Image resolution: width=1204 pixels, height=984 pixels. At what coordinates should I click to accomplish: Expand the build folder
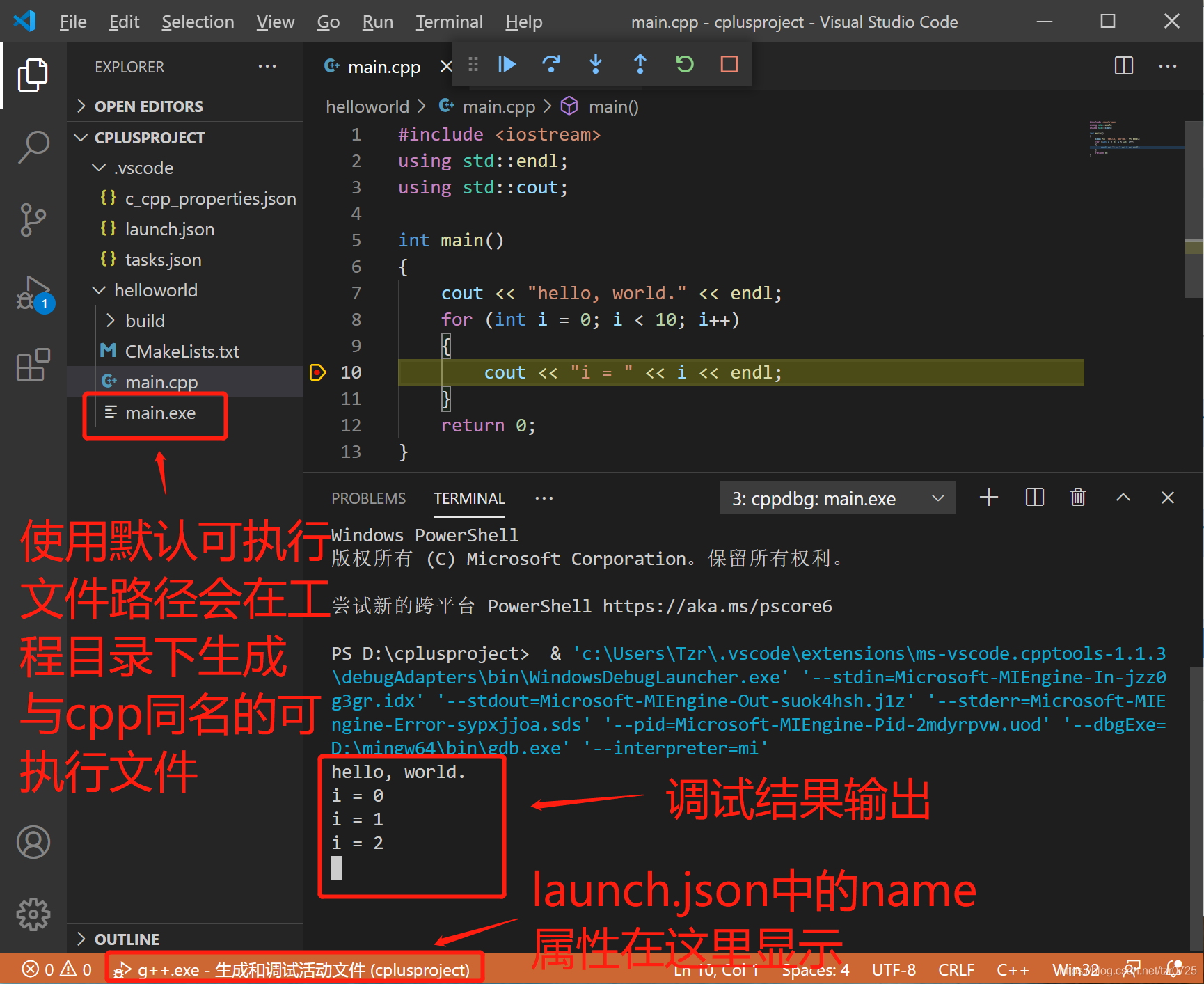(x=185, y=321)
